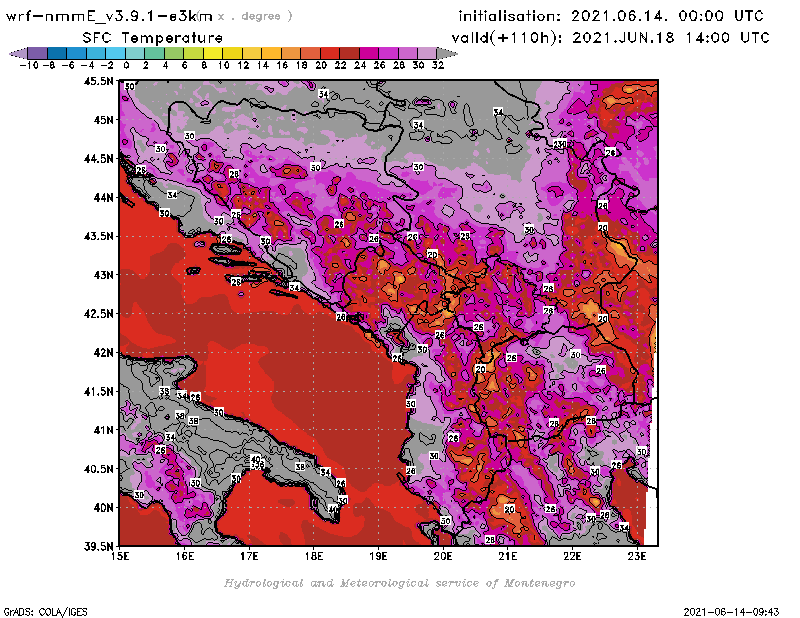This screenshot has height=618, width=800.
Task: Click the '-10' legend label
Action: pyautogui.click(x=29, y=65)
